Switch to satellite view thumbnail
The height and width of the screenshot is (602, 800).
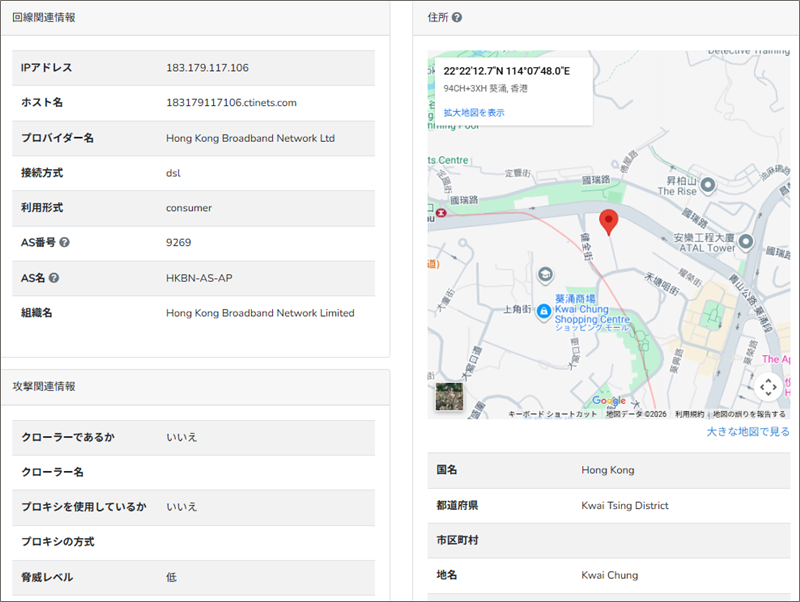450,397
